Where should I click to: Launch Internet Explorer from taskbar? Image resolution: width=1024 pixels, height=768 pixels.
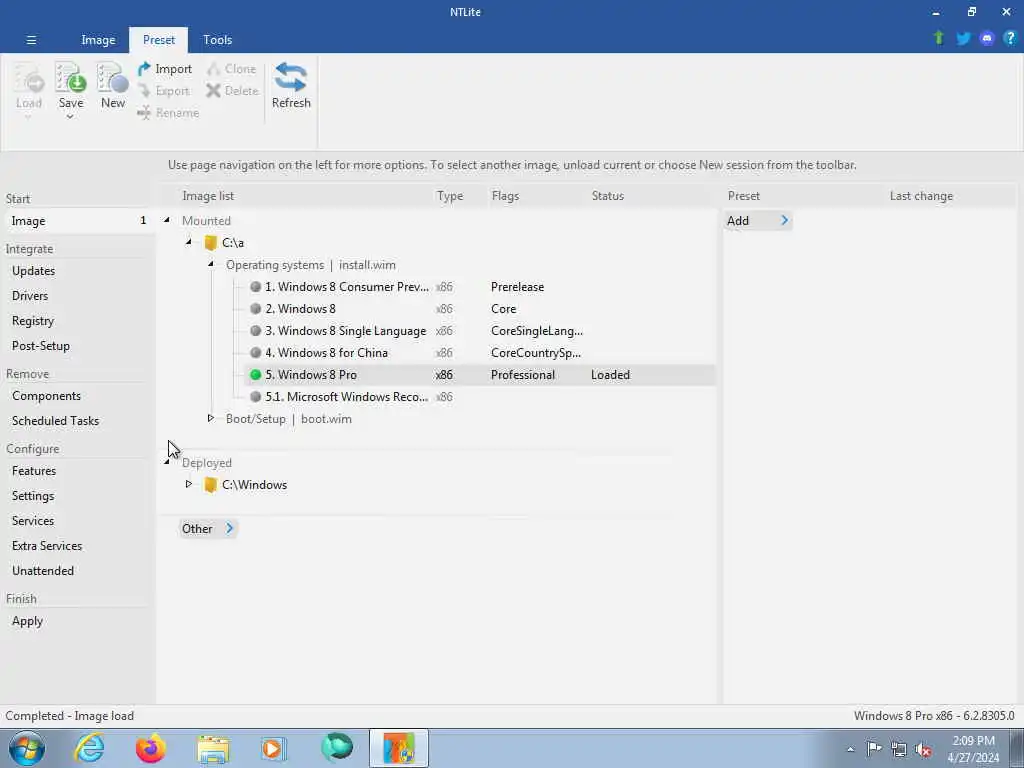pos(89,748)
